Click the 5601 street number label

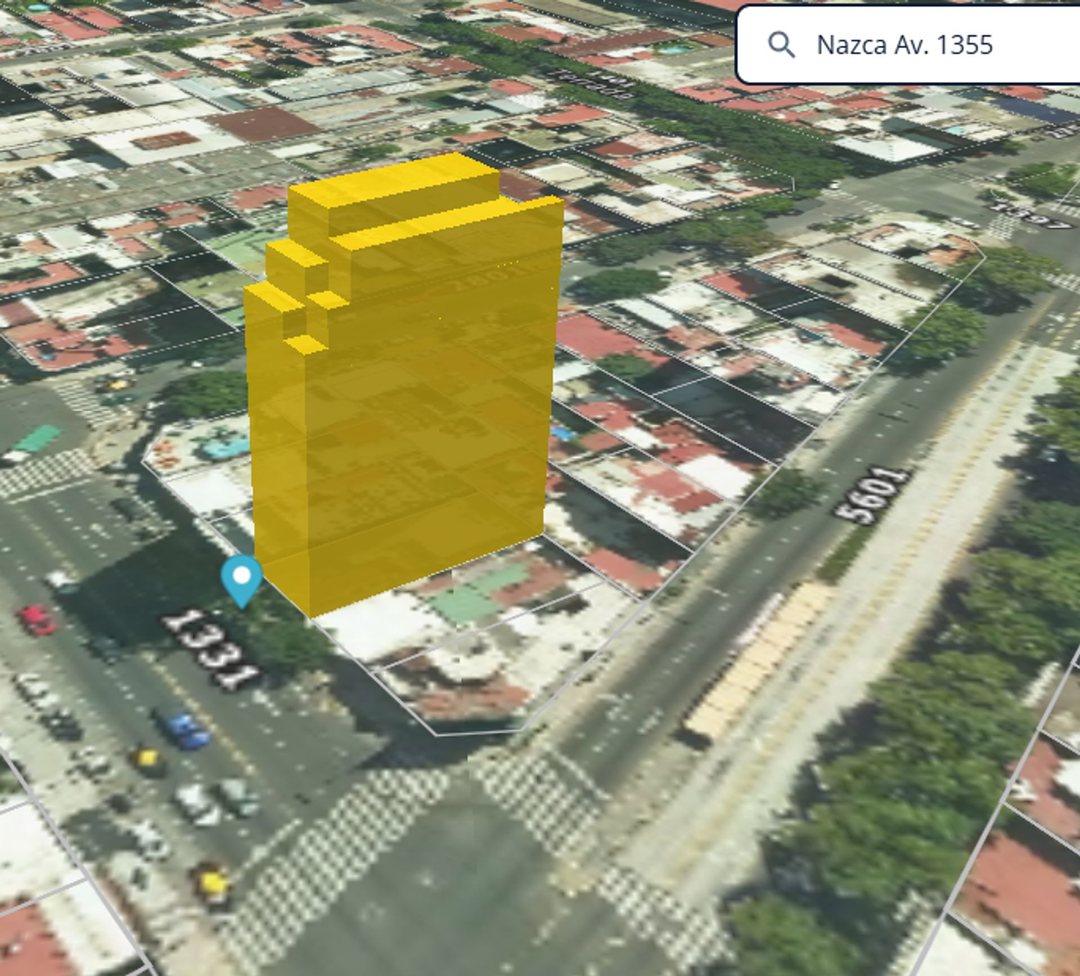873,495
